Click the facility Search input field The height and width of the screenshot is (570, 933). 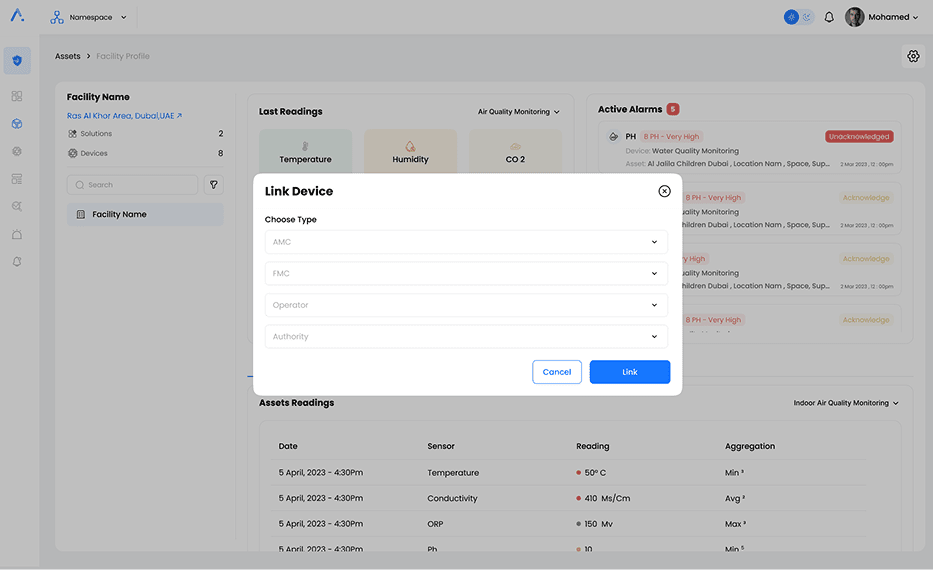pos(133,185)
